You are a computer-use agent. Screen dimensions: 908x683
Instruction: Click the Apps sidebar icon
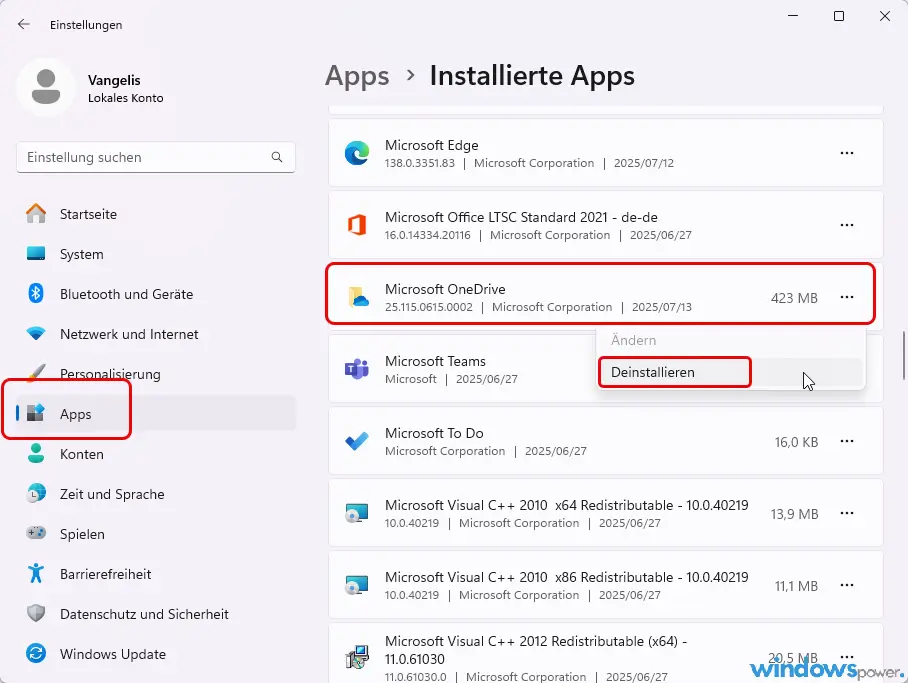click(x=36, y=413)
